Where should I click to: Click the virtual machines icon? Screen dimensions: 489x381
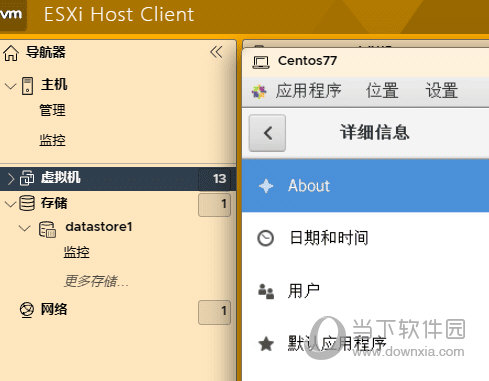coord(27,178)
